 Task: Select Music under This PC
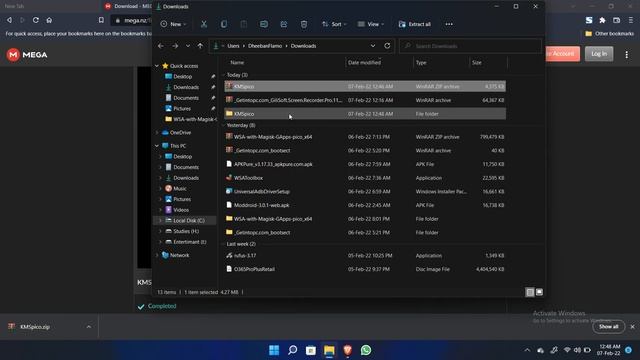click(x=180, y=189)
